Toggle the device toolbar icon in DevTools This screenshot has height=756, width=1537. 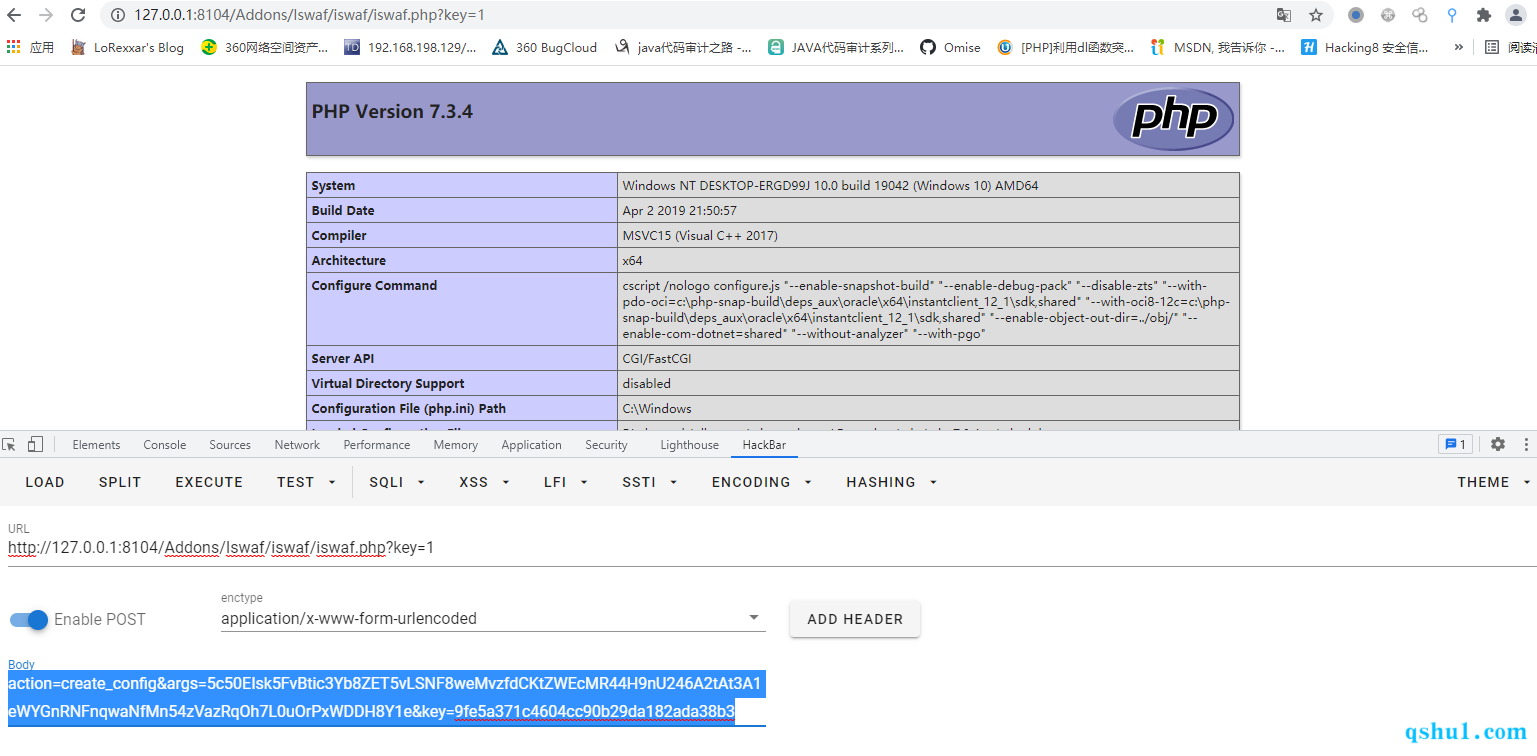[x=36, y=445]
